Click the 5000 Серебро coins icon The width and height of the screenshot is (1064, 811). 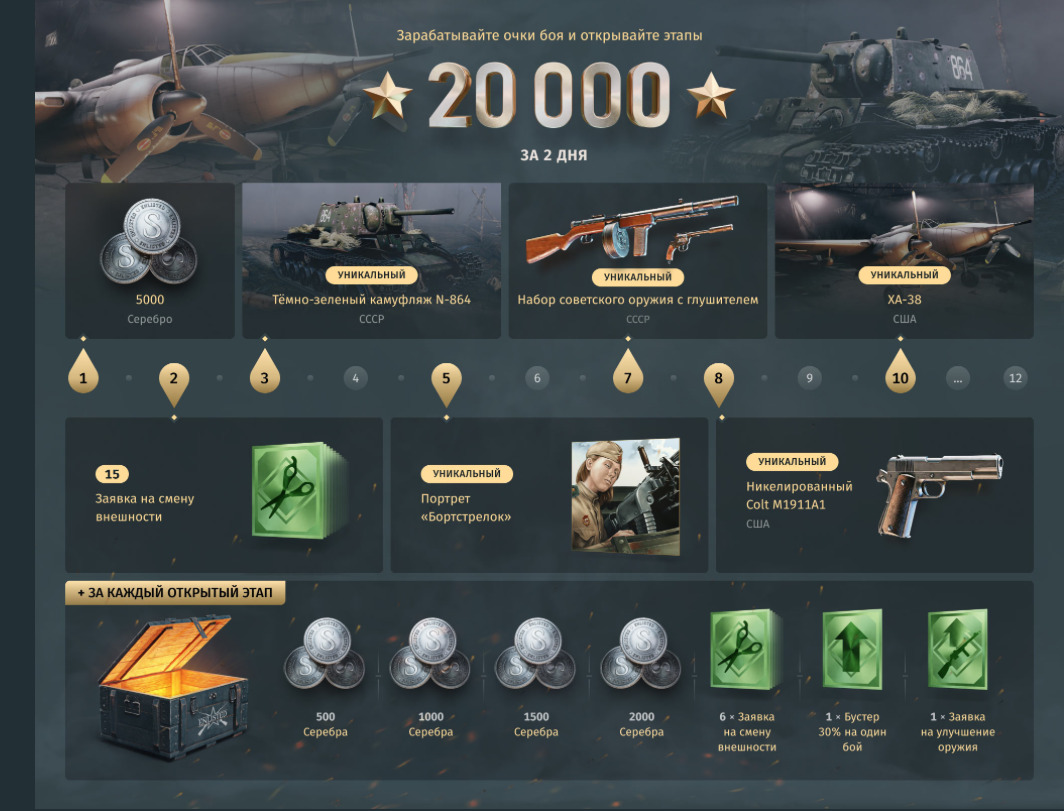(149, 242)
